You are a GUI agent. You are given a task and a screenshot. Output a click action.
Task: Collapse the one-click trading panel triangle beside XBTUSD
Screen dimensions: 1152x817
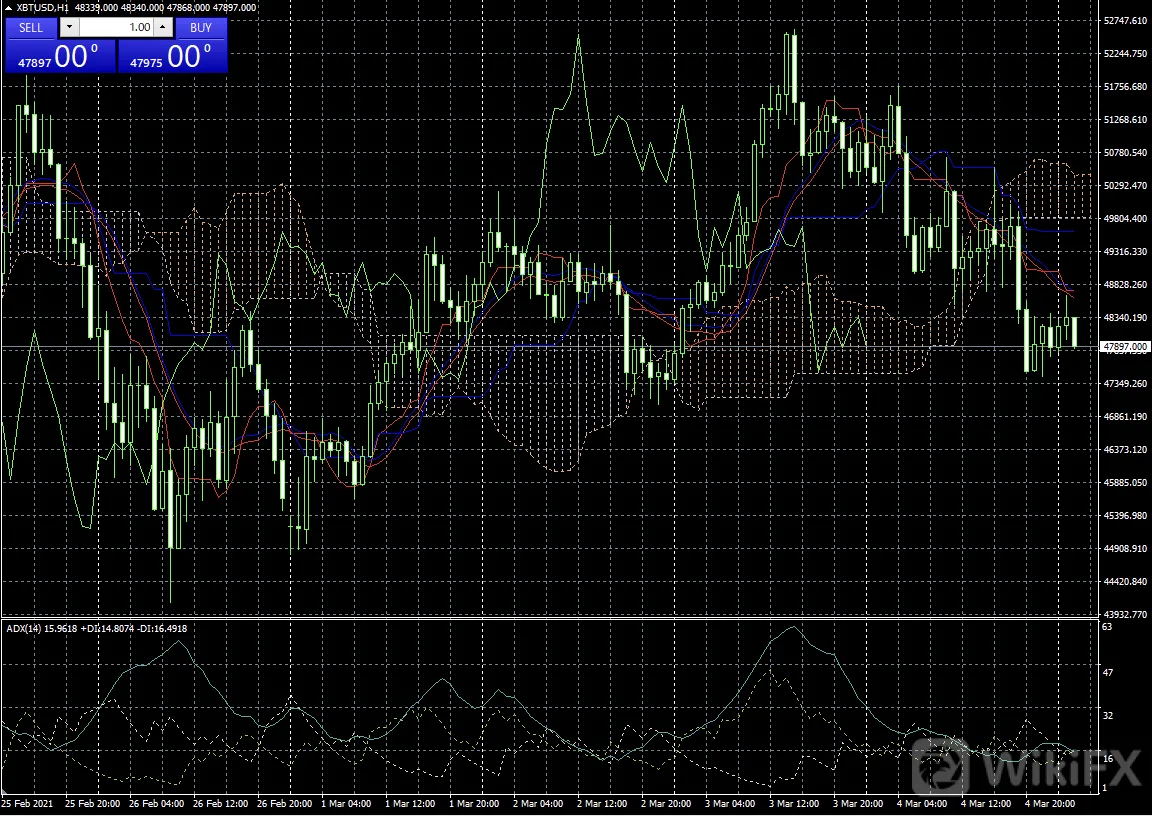click(8, 7)
